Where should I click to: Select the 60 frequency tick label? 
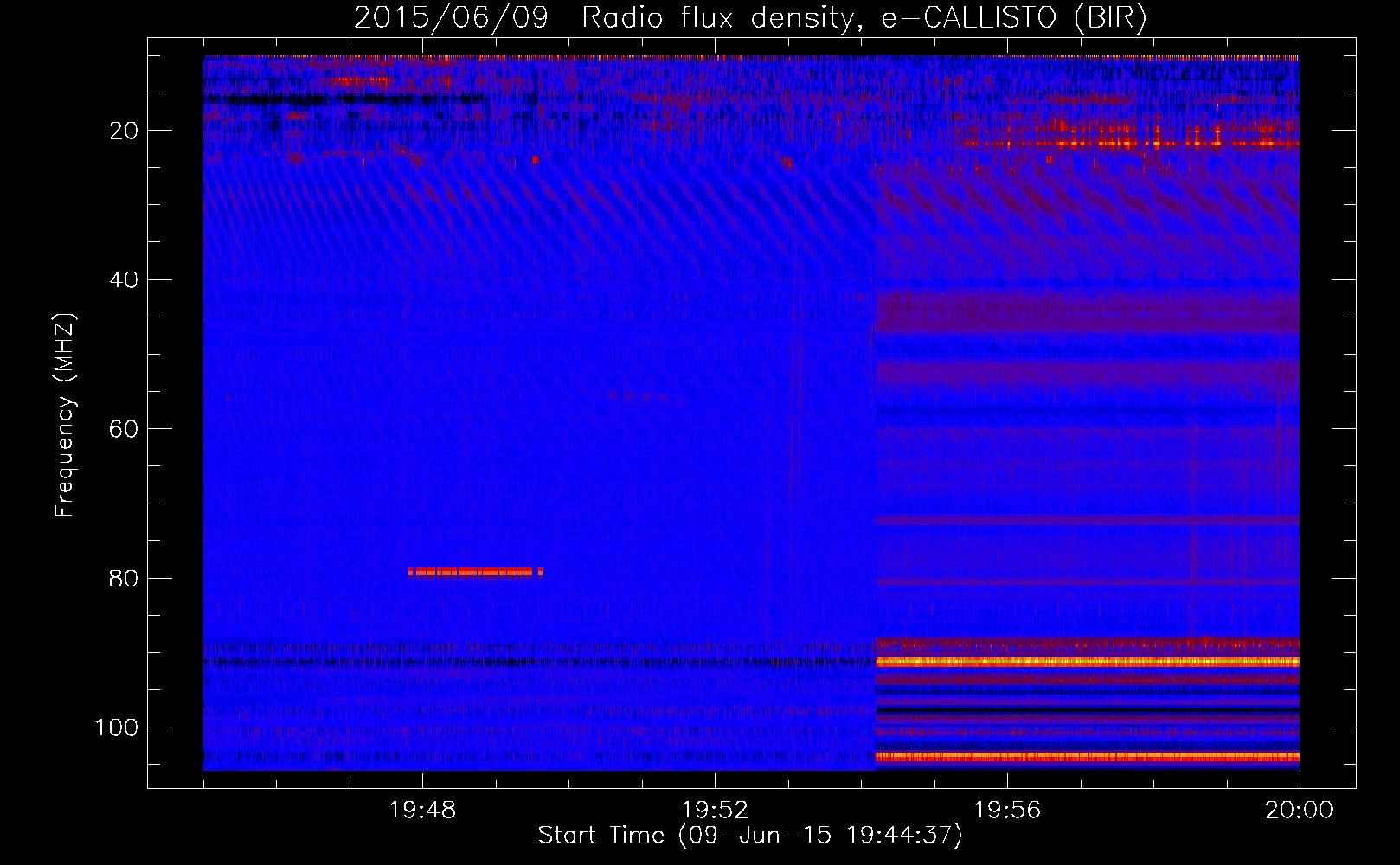124,429
